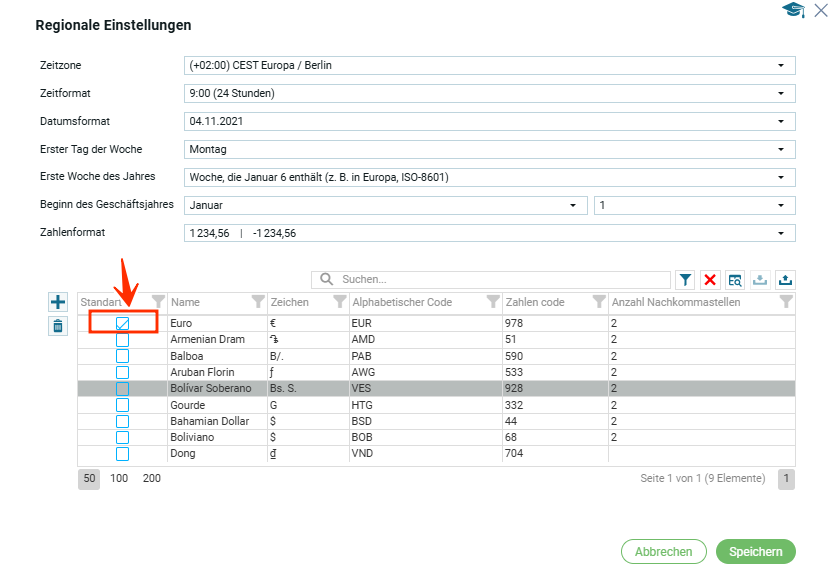Click the Suchen search field
835x582 pixels.
tap(500, 280)
